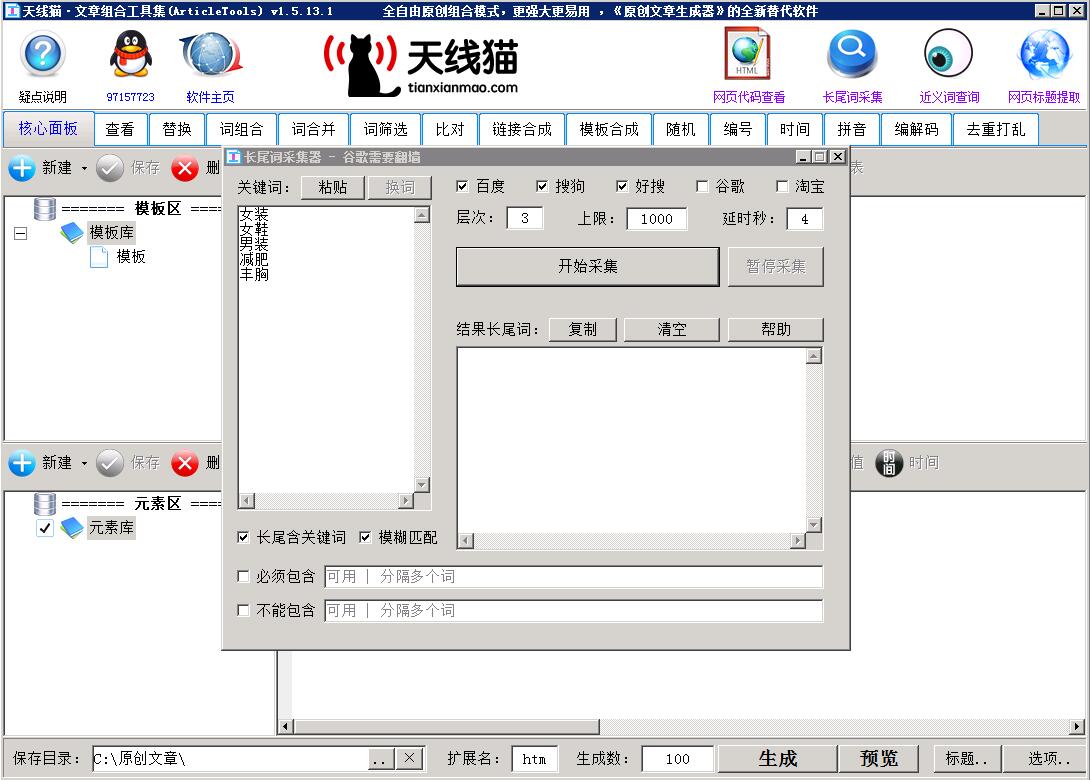This screenshot has width=1090, height=780.
Task: Click the 长尾词采集器 dialog title icon
Action: pos(234,157)
